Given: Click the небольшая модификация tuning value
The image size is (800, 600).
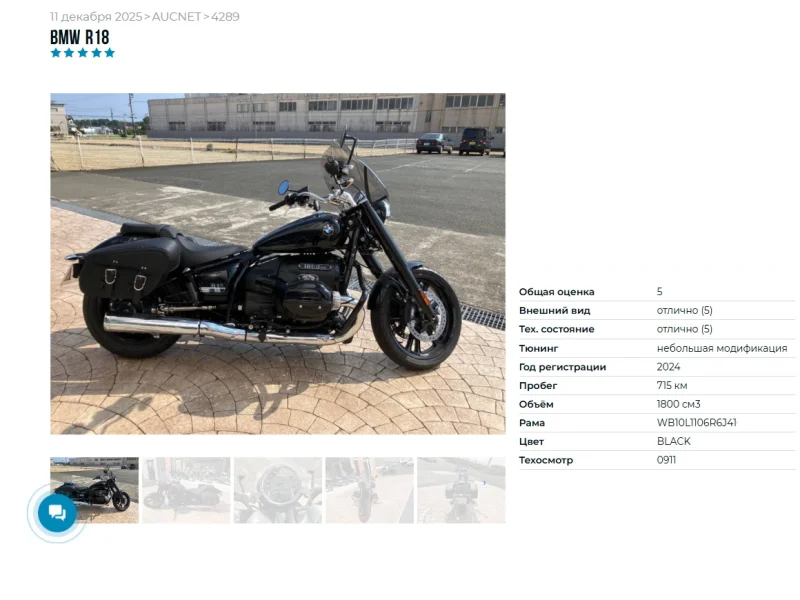Looking at the screenshot, I should point(722,348).
